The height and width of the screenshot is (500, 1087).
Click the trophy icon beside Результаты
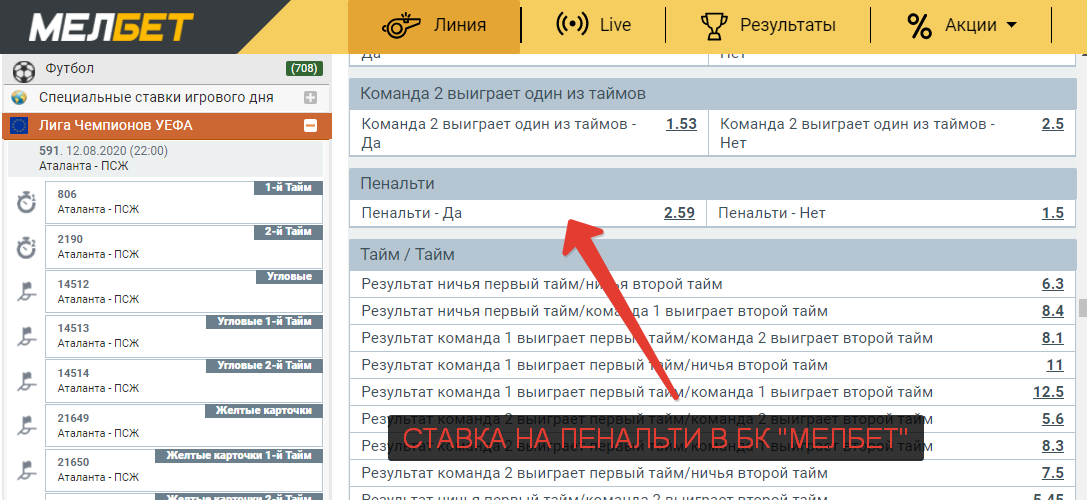713,26
